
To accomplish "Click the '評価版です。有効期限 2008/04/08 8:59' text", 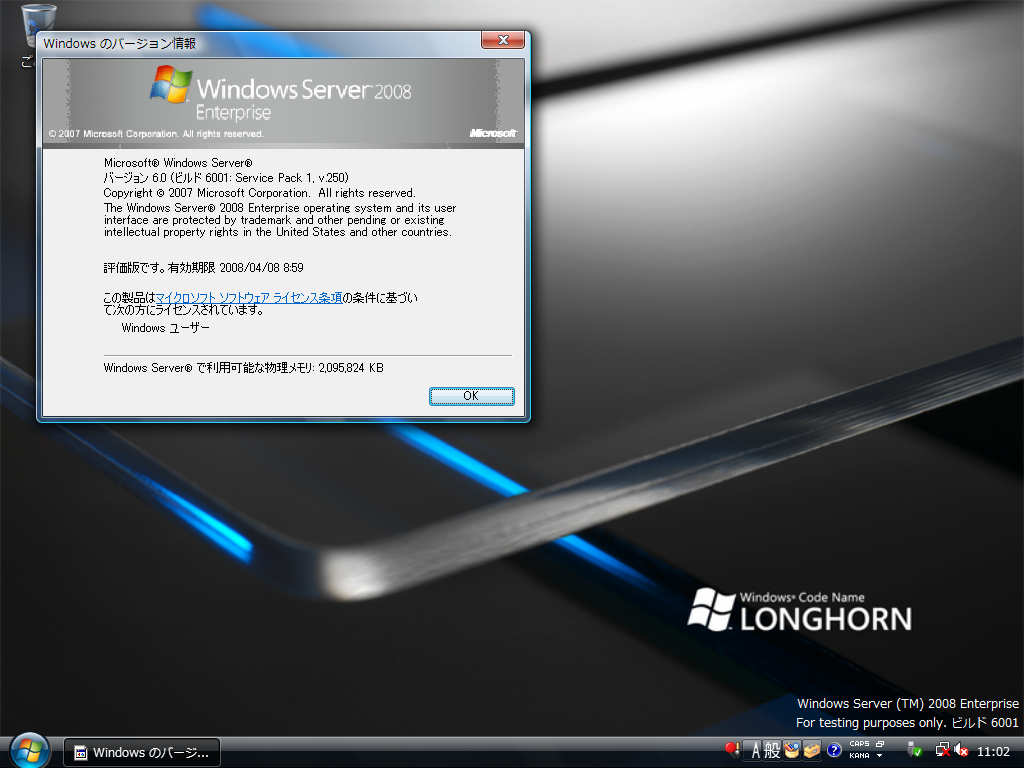I will [203, 268].
